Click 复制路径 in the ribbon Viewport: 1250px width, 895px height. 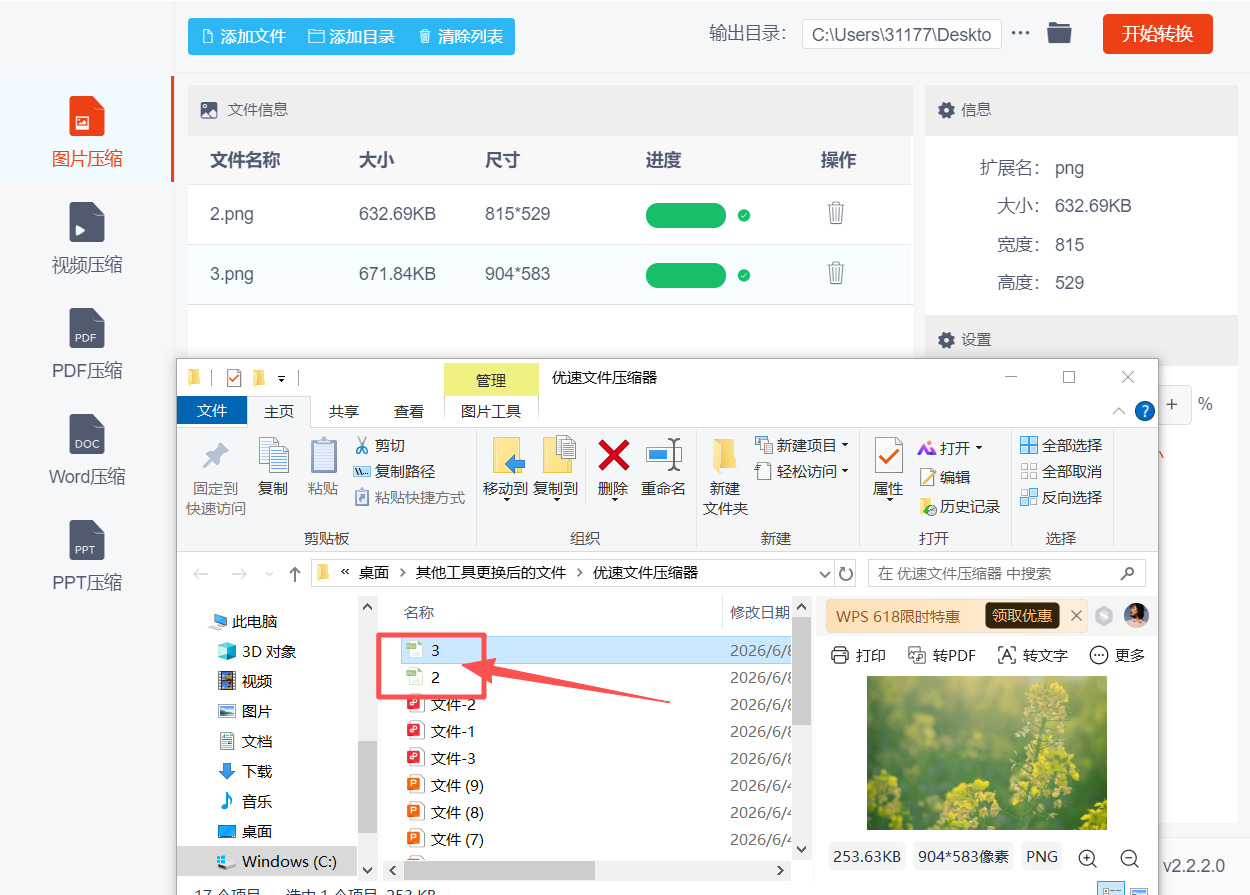[394, 471]
